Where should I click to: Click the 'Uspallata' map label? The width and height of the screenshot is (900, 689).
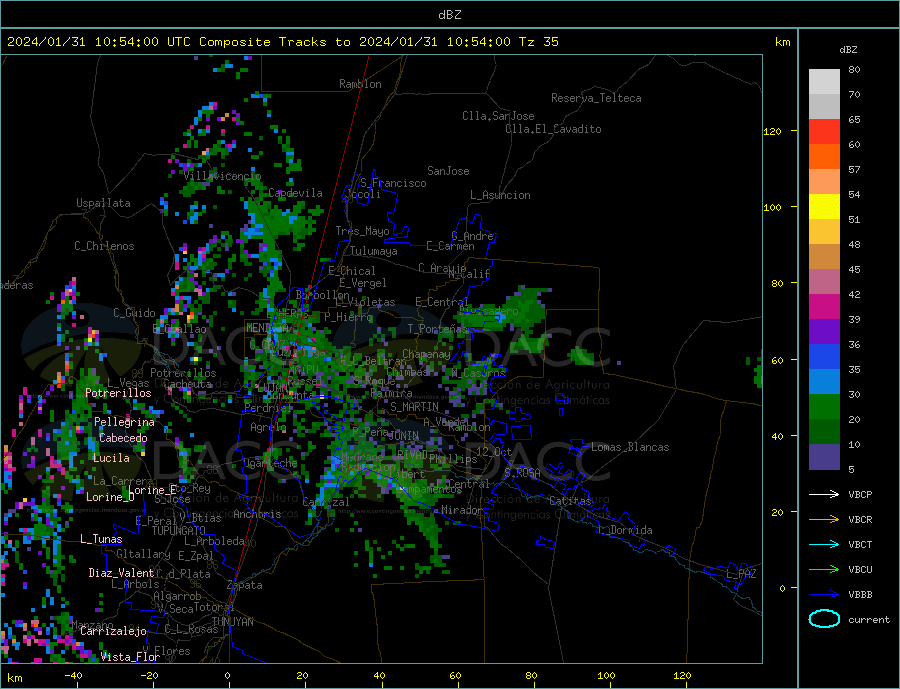(103, 203)
